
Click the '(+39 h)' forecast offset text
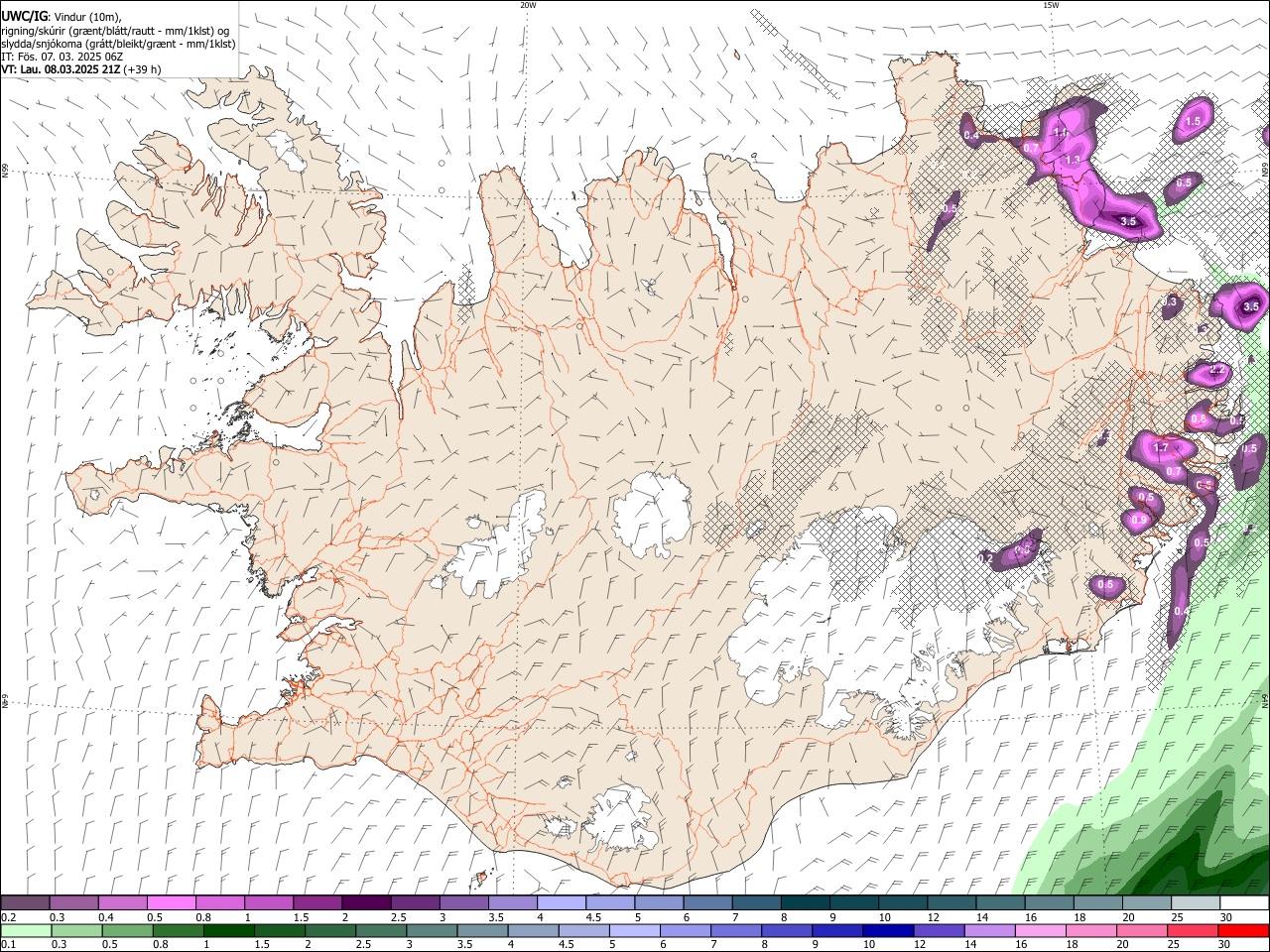(142, 69)
